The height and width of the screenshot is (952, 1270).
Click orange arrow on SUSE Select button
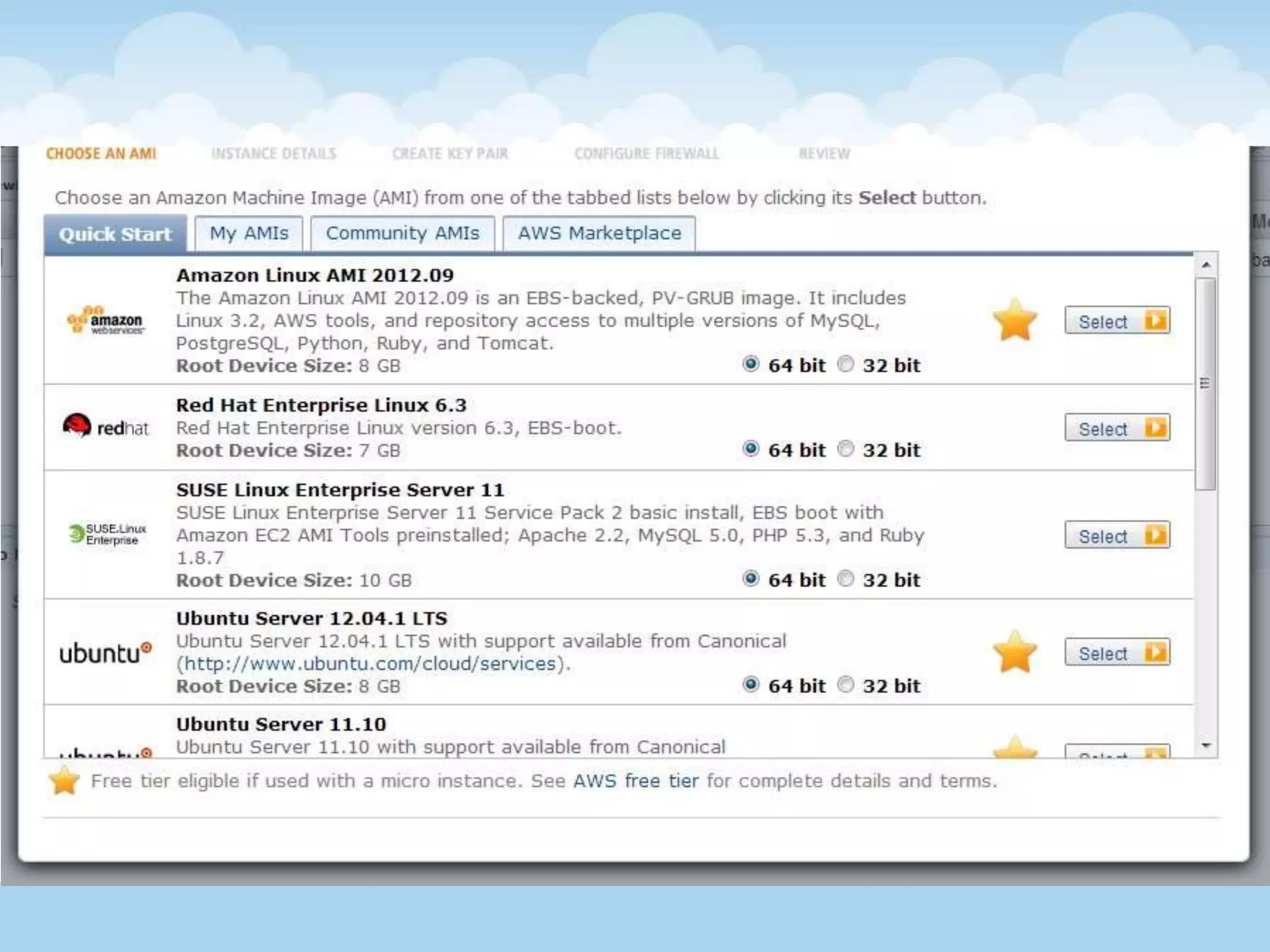1156,534
